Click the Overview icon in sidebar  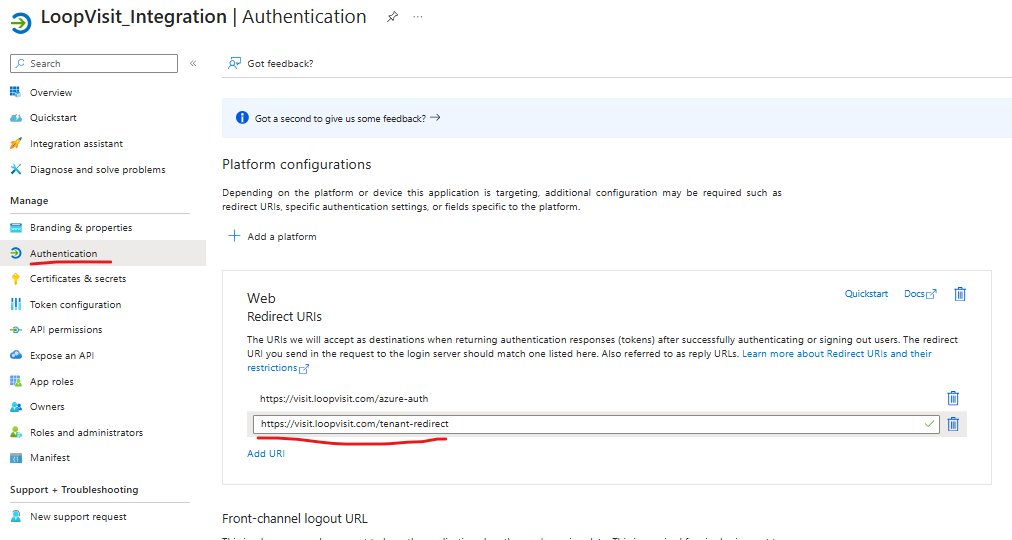coord(15,92)
